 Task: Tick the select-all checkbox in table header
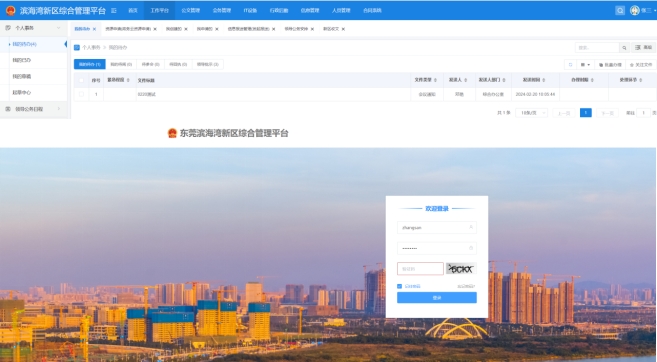coord(81,80)
